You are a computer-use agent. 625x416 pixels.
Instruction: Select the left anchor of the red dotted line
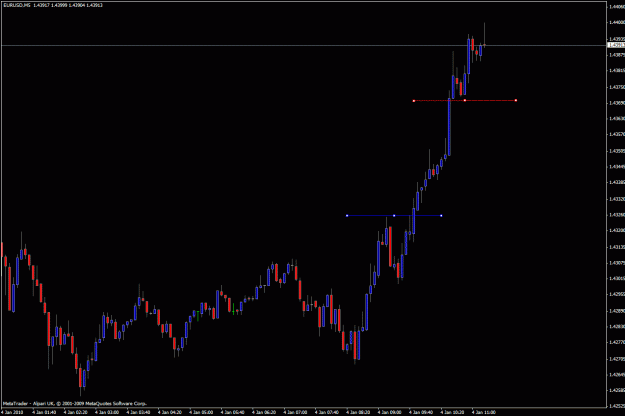pyautogui.click(x=414, y=100)
